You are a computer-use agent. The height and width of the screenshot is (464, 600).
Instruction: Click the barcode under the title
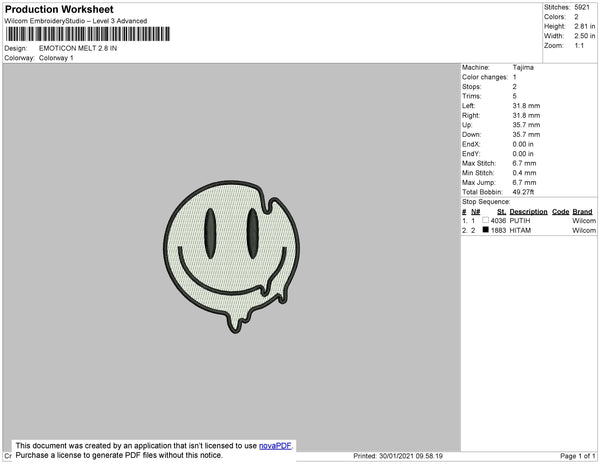tap(85, 34)
